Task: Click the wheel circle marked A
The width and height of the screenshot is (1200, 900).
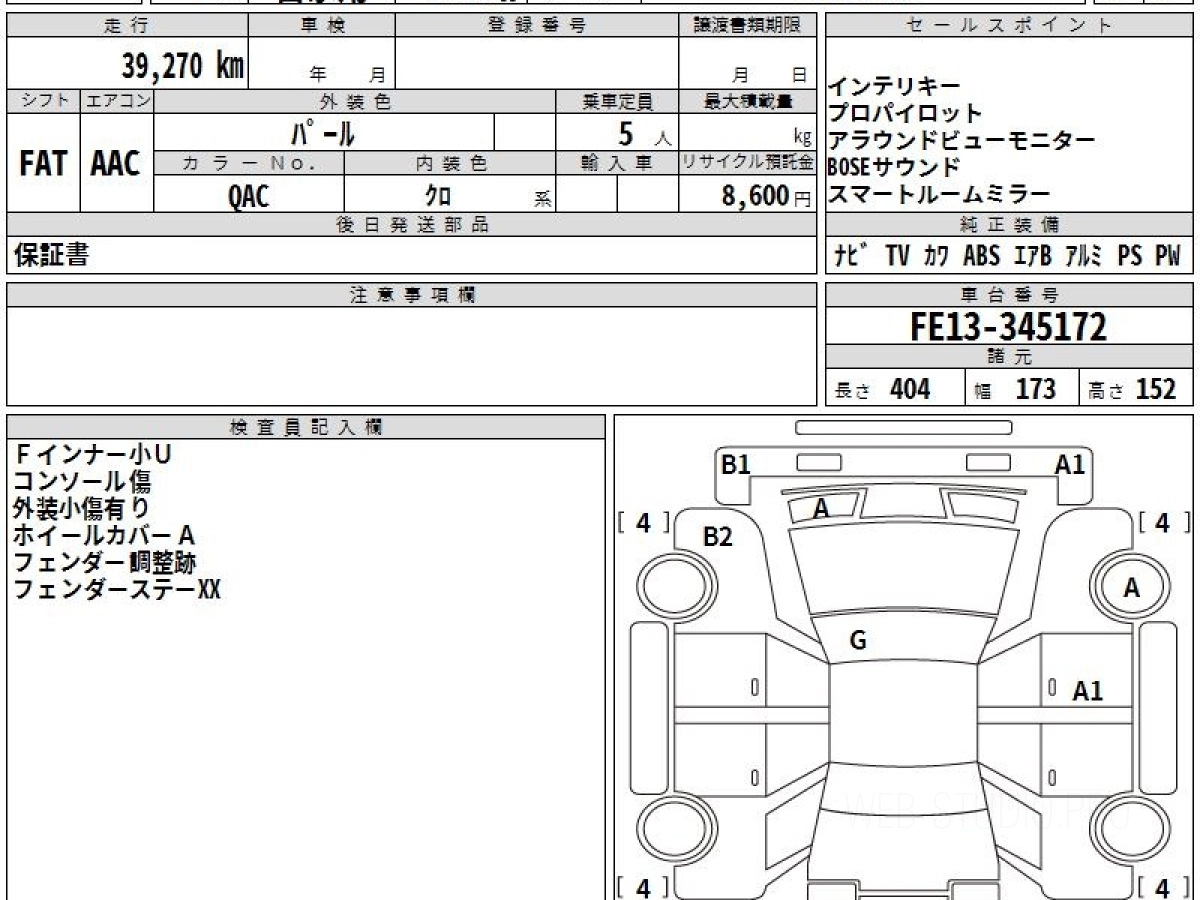Action: pyautogui.click(x=1131, y=588)
